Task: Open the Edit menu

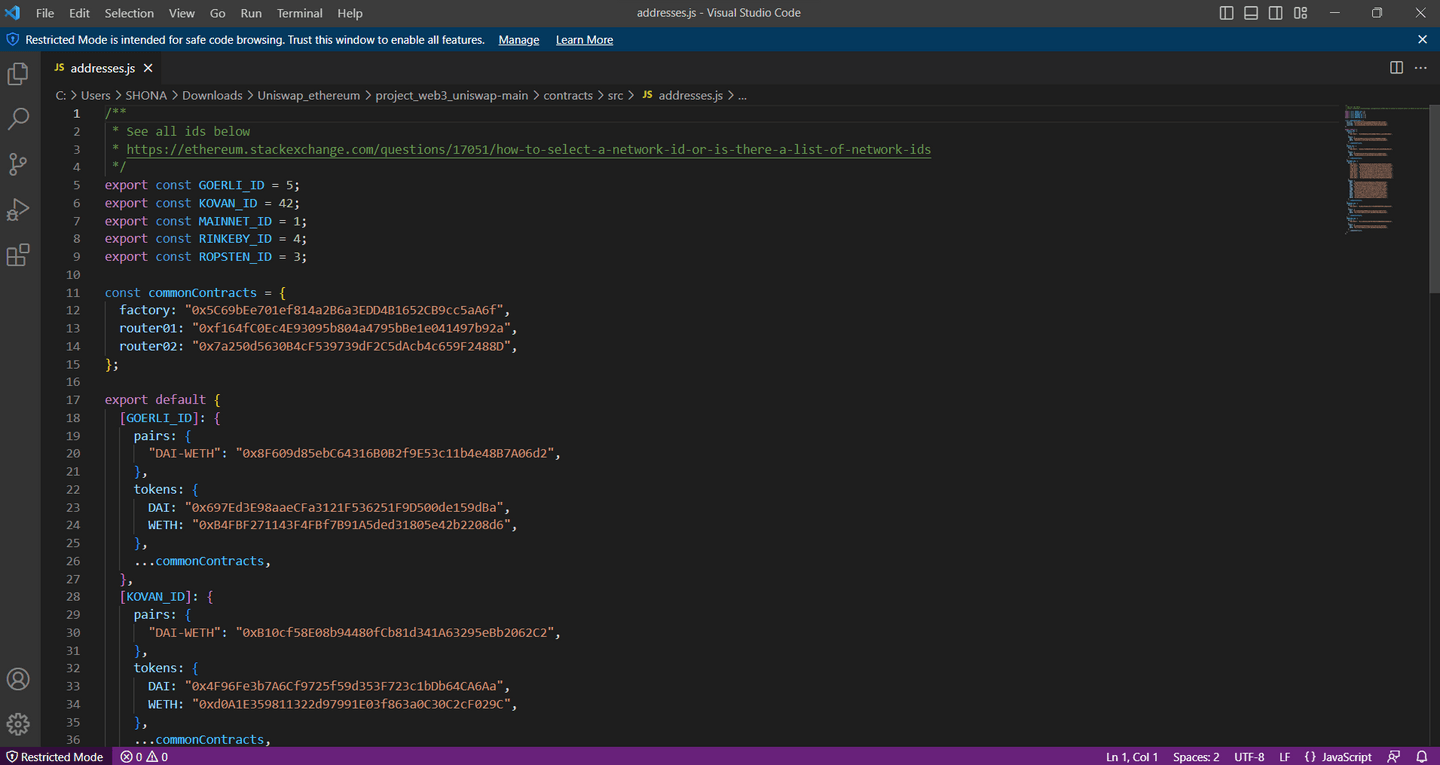Action: coord(80,13)
